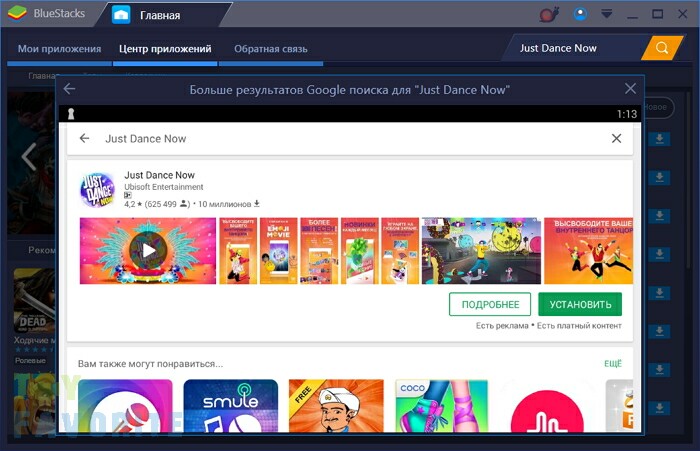The height and width of the screenshot is (451, 700).
Task: Click the ПОДРОБНЕЕ button
Action: tap(490, 304)
